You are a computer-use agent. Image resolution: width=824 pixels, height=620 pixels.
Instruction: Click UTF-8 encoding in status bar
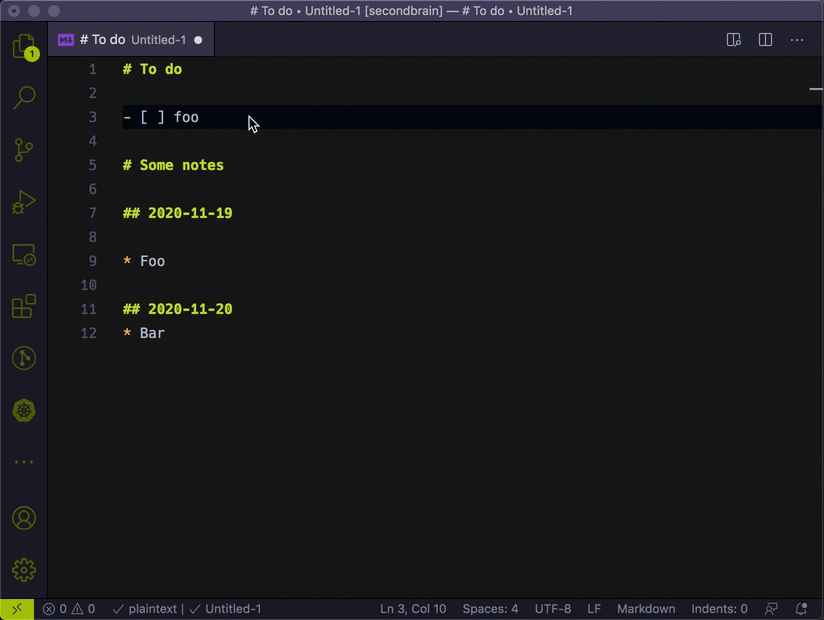point(553,609)
